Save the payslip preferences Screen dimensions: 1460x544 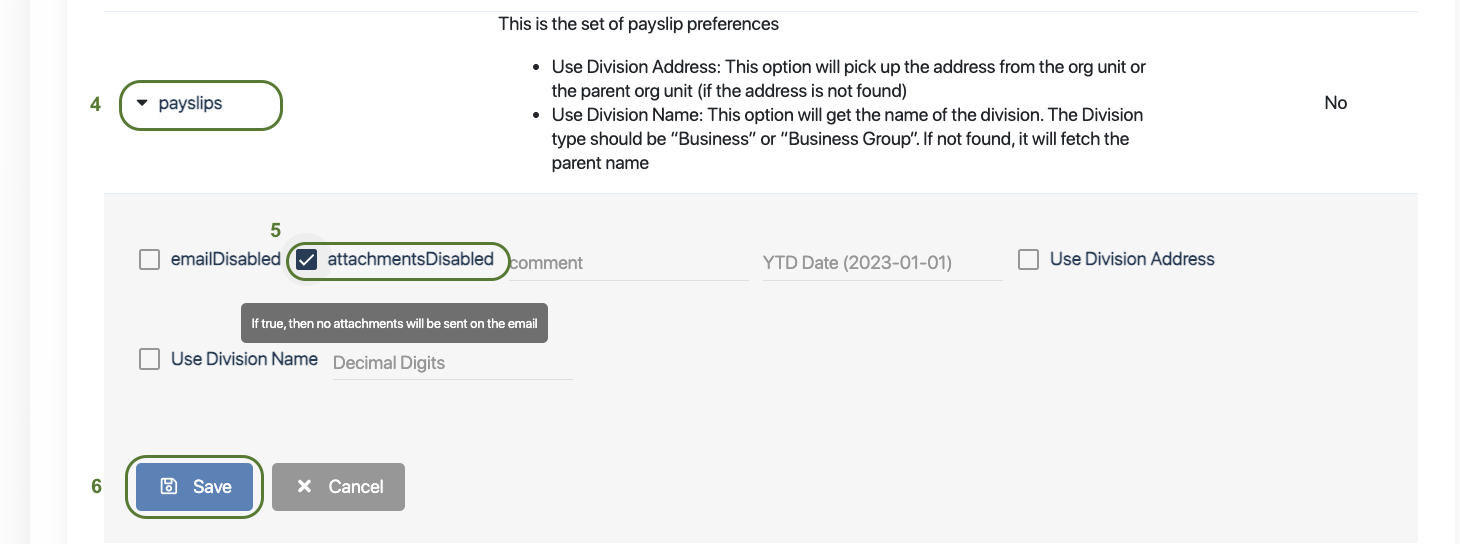[x=195, y=487]
